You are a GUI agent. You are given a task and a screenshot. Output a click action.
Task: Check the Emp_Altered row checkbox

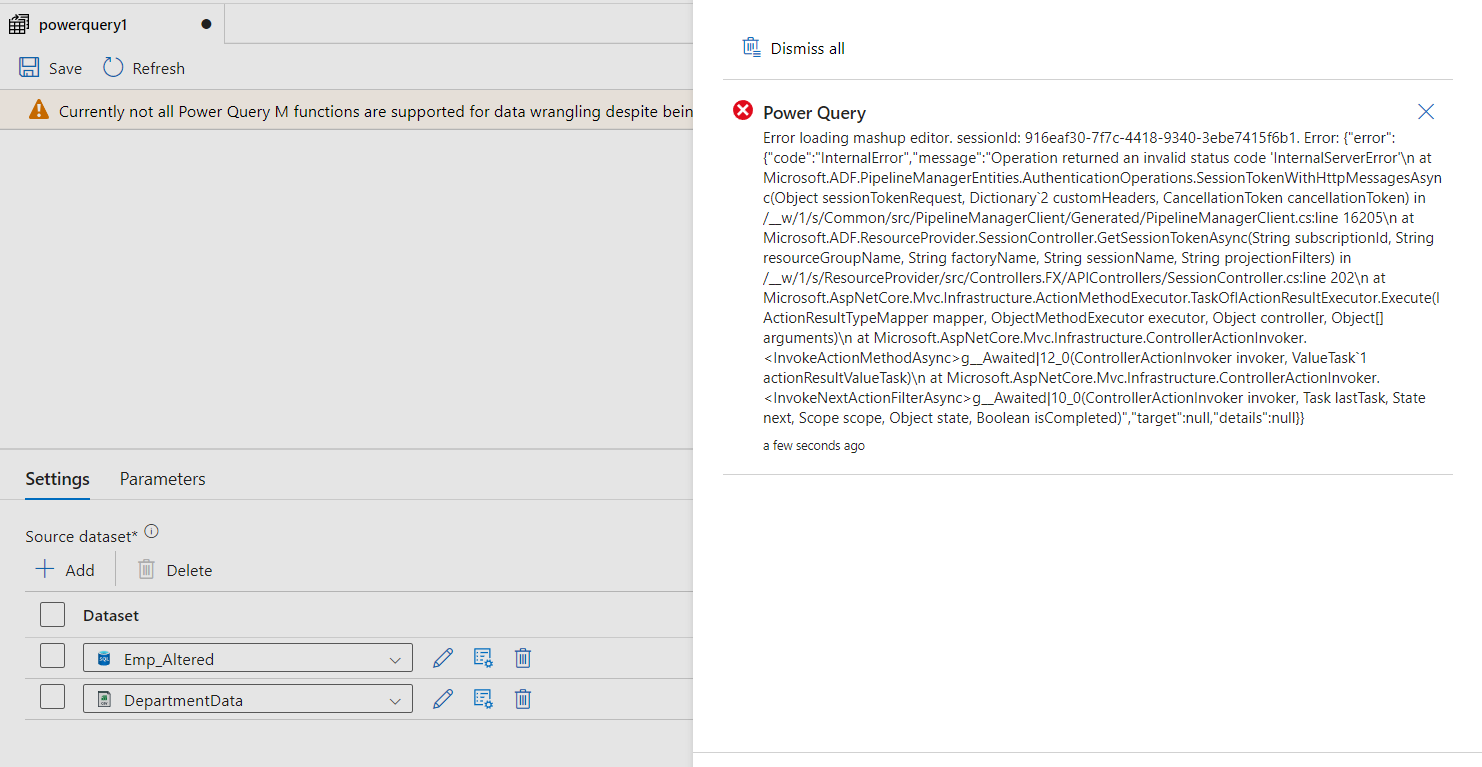click(53, 656)
